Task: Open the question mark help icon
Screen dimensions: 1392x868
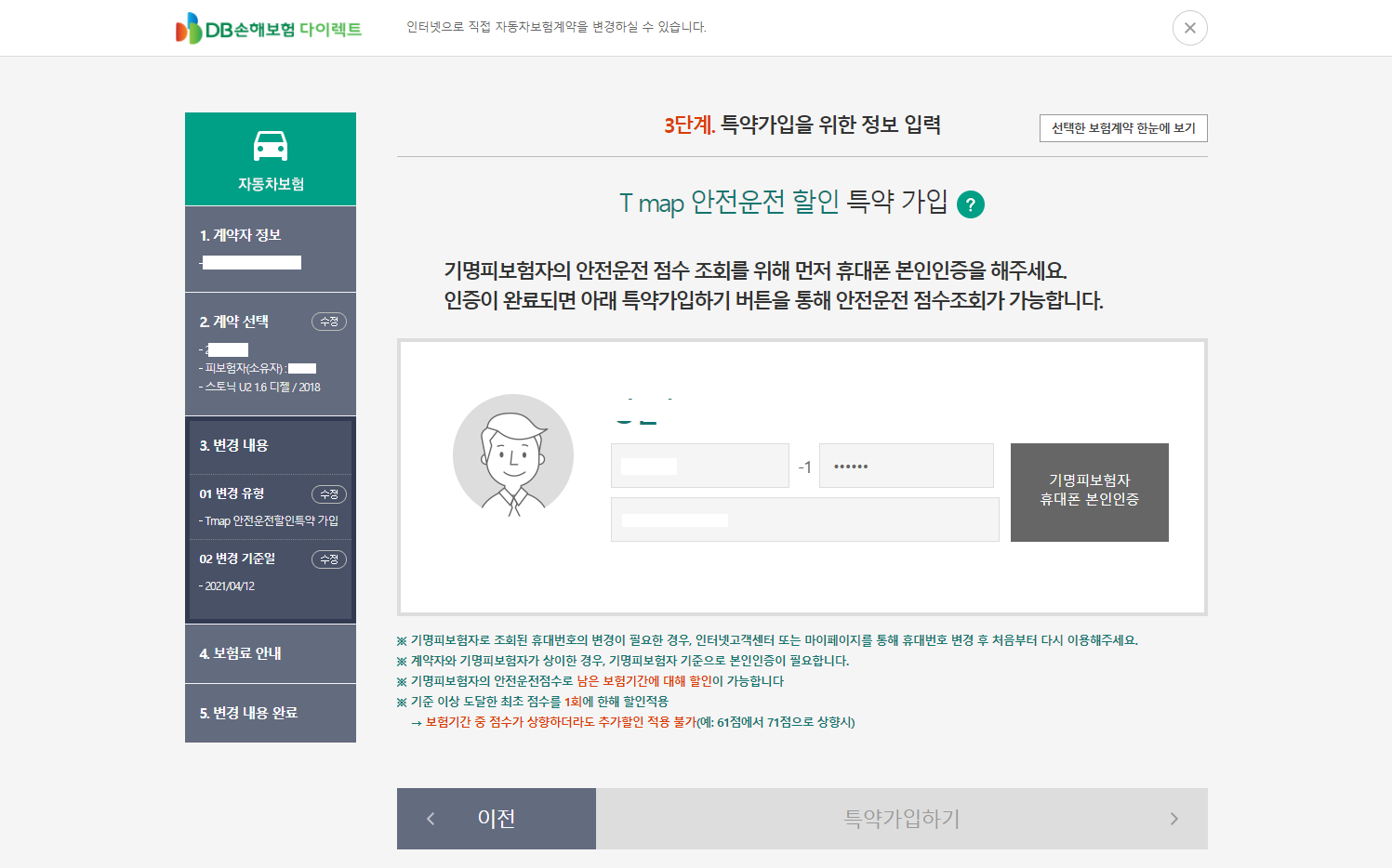Action: pyautogui.click(x=970, y=204)
